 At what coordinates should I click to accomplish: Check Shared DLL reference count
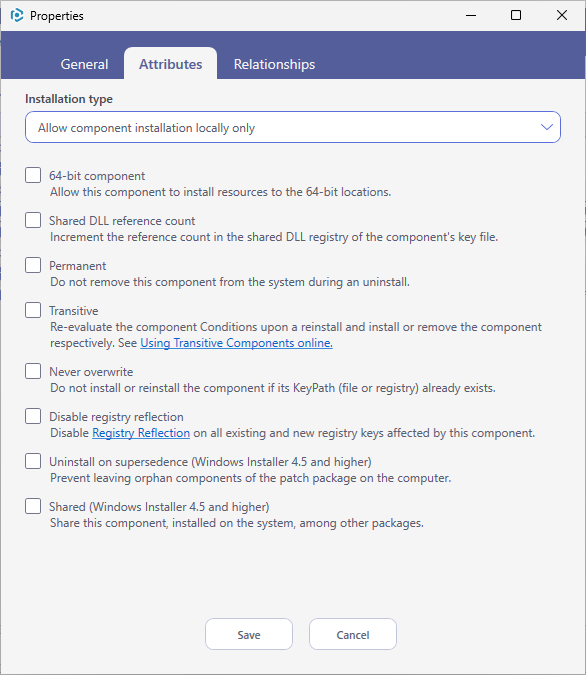(x=33, y=220)
